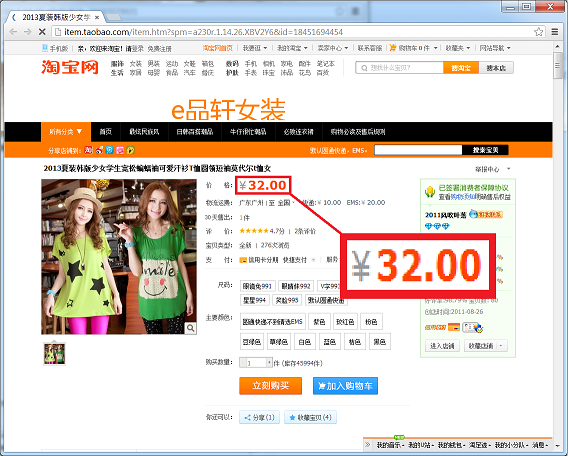
Task: Open 购物必读及售后规则 nav tab
Action: [358, 132]
